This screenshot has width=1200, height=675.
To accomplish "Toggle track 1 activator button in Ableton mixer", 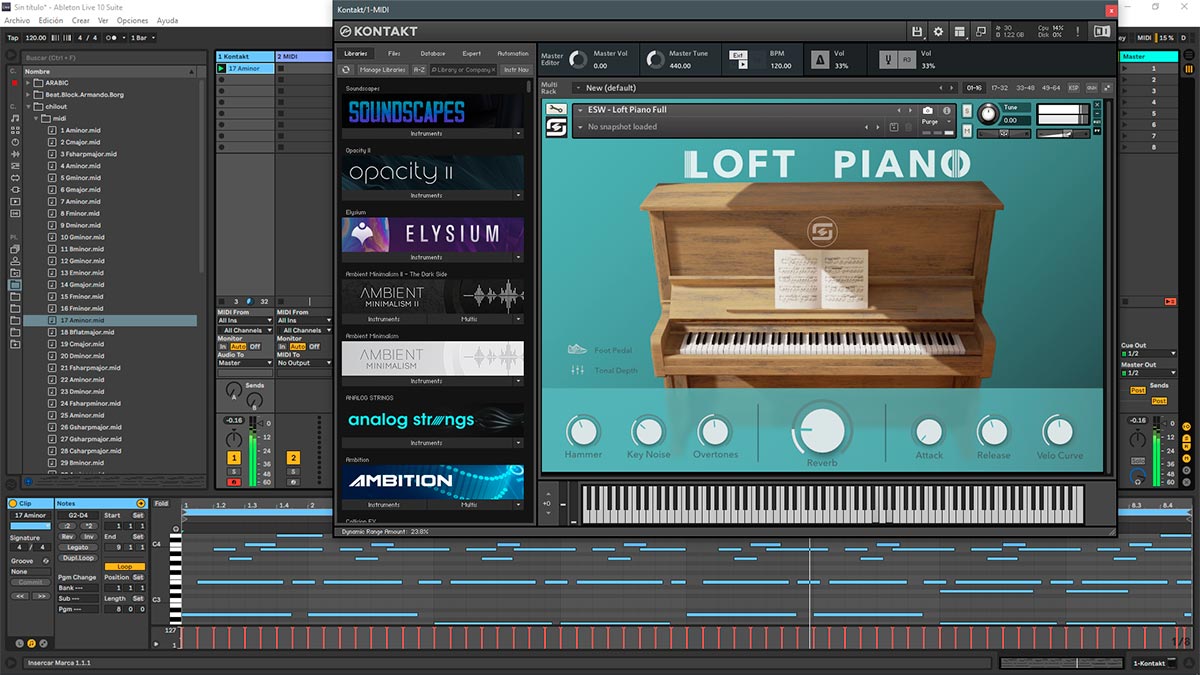I will pyautogui.click(x=233, y=458).
